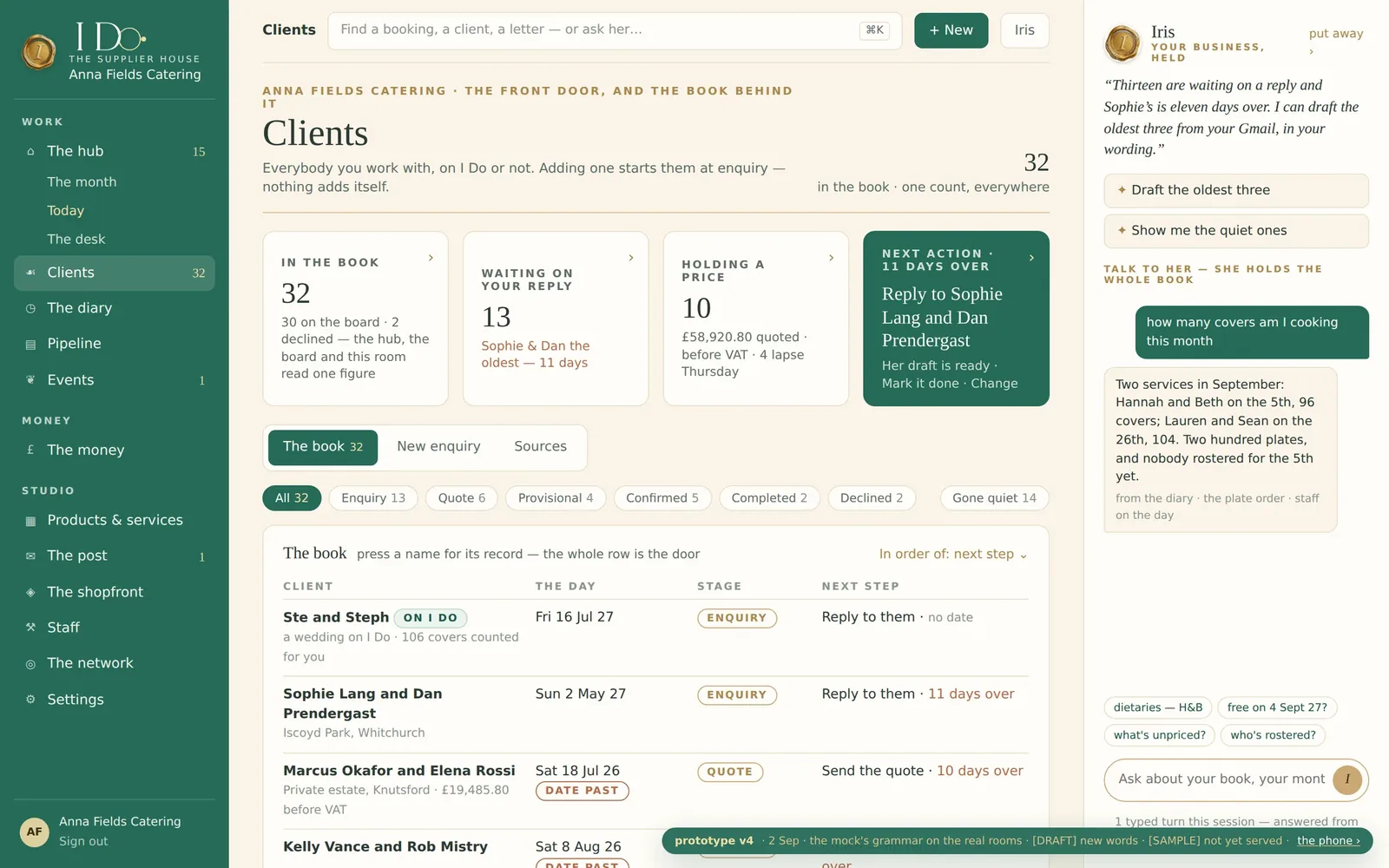Click the diary clock icon
The width and height of the screenshot is (1389, 868).
click(30, 308)
